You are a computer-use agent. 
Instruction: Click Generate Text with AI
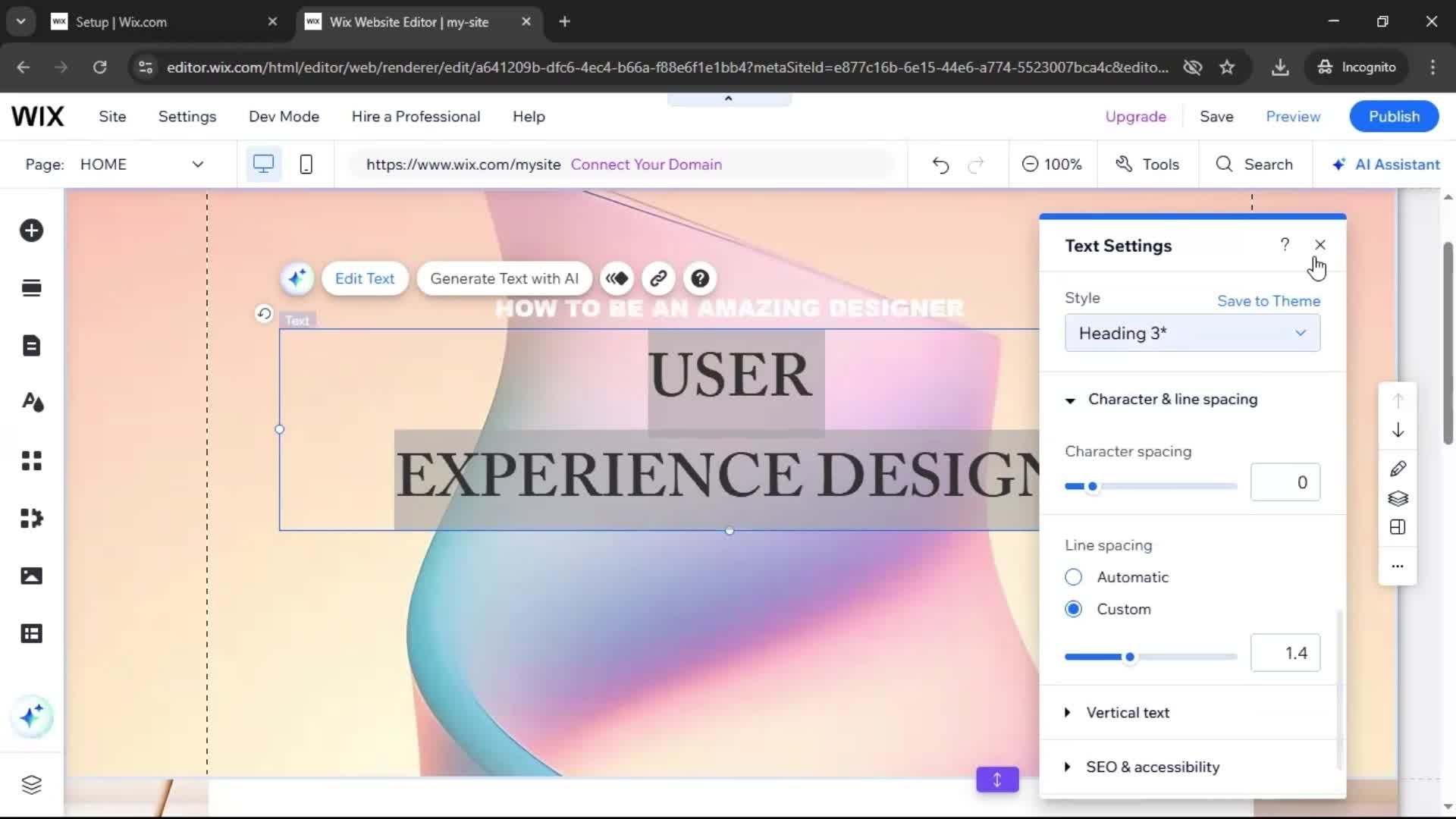pyautogui.click(x=504, y=278)
